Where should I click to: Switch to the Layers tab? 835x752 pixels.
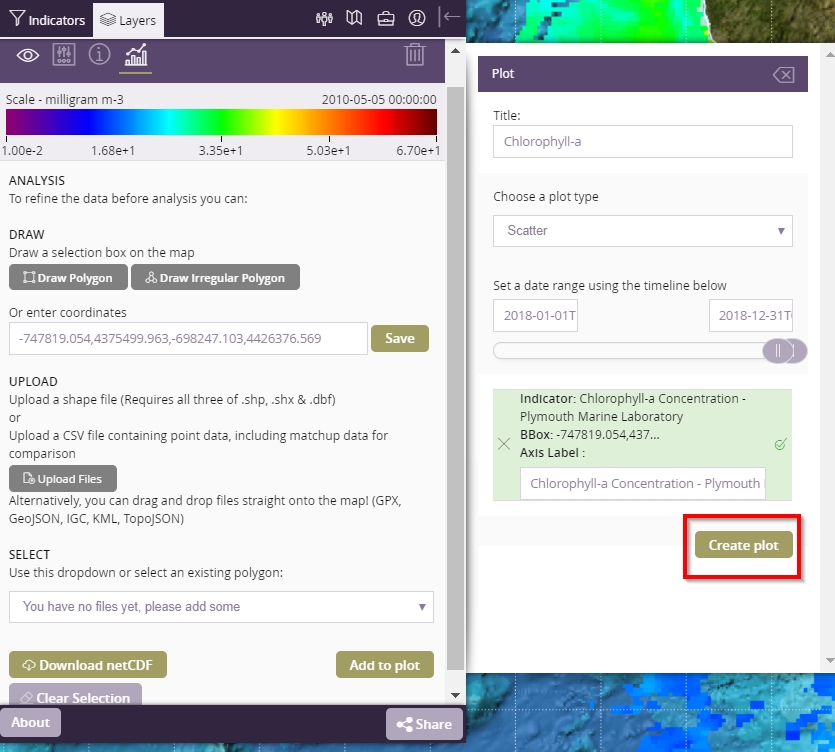pos(128,20)
